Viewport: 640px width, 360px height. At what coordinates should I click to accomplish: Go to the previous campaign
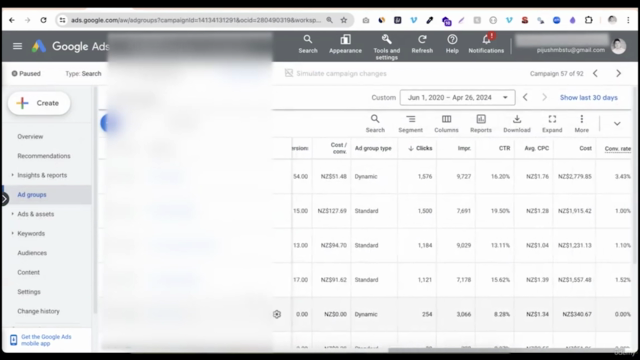coord(596,73)
